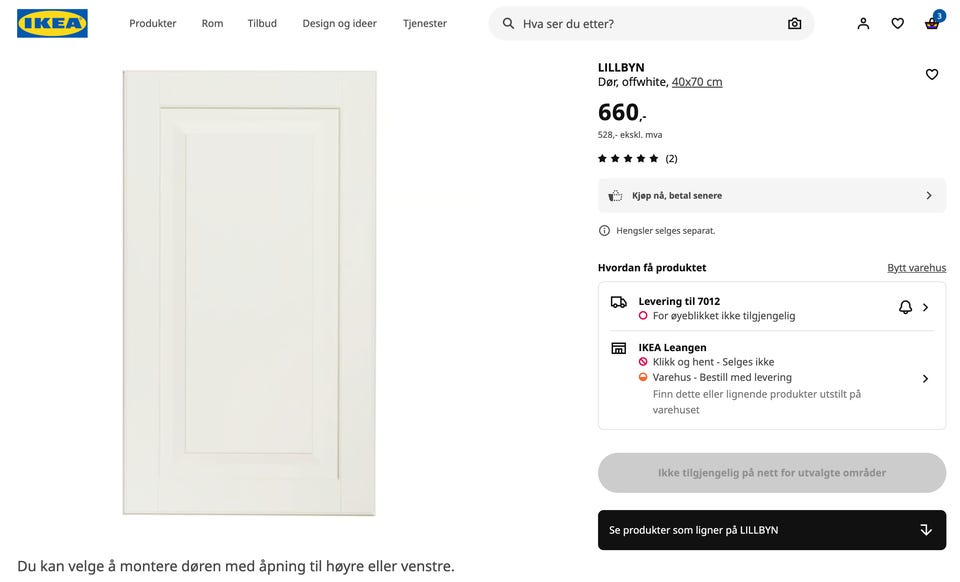Expand Levering til 7012 details
Image resolution: width=960 pixels, height=582 pixels.
[x=926, y=307]
